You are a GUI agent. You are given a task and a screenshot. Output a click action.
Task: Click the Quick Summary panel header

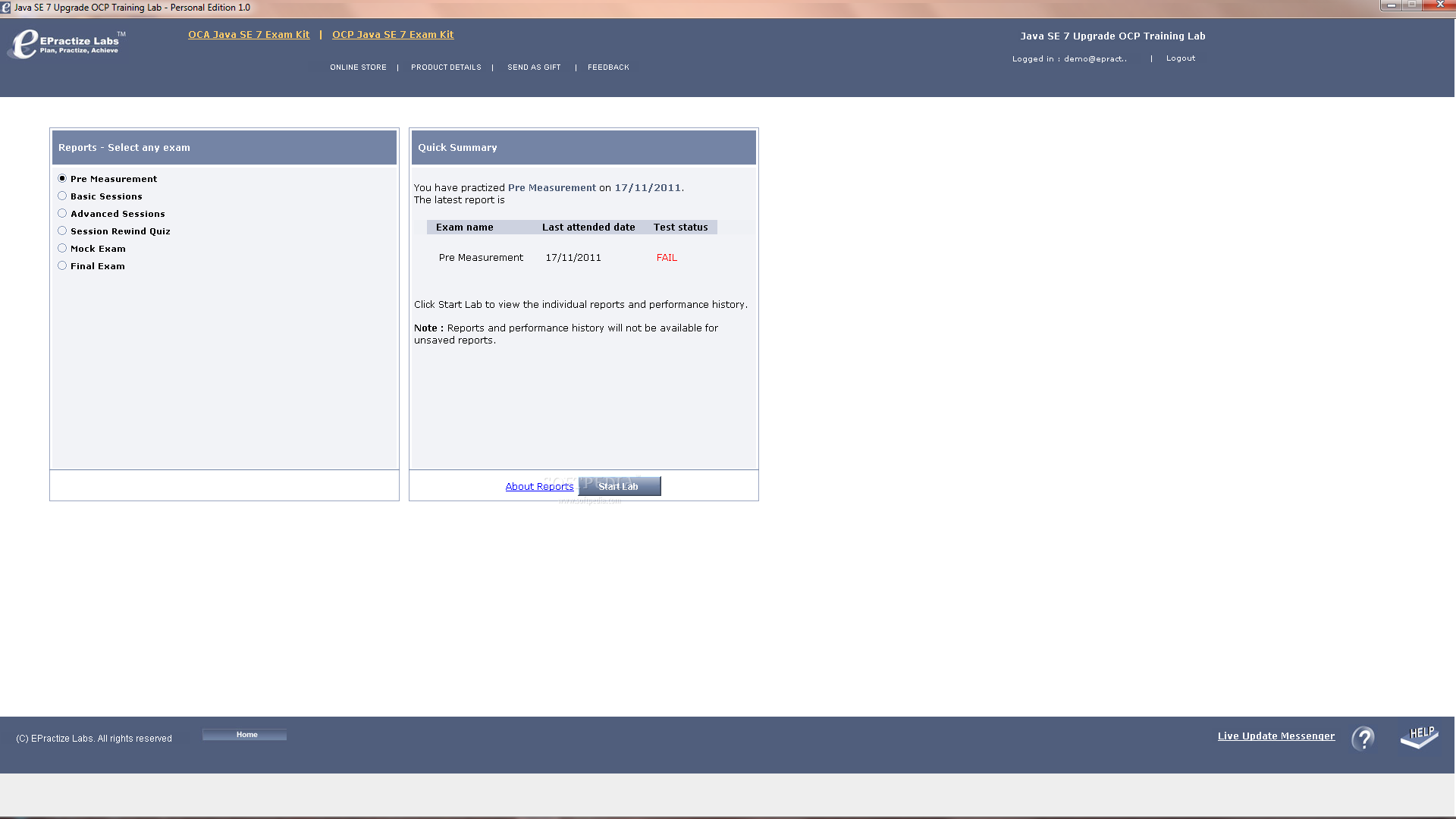click(584, 148)
